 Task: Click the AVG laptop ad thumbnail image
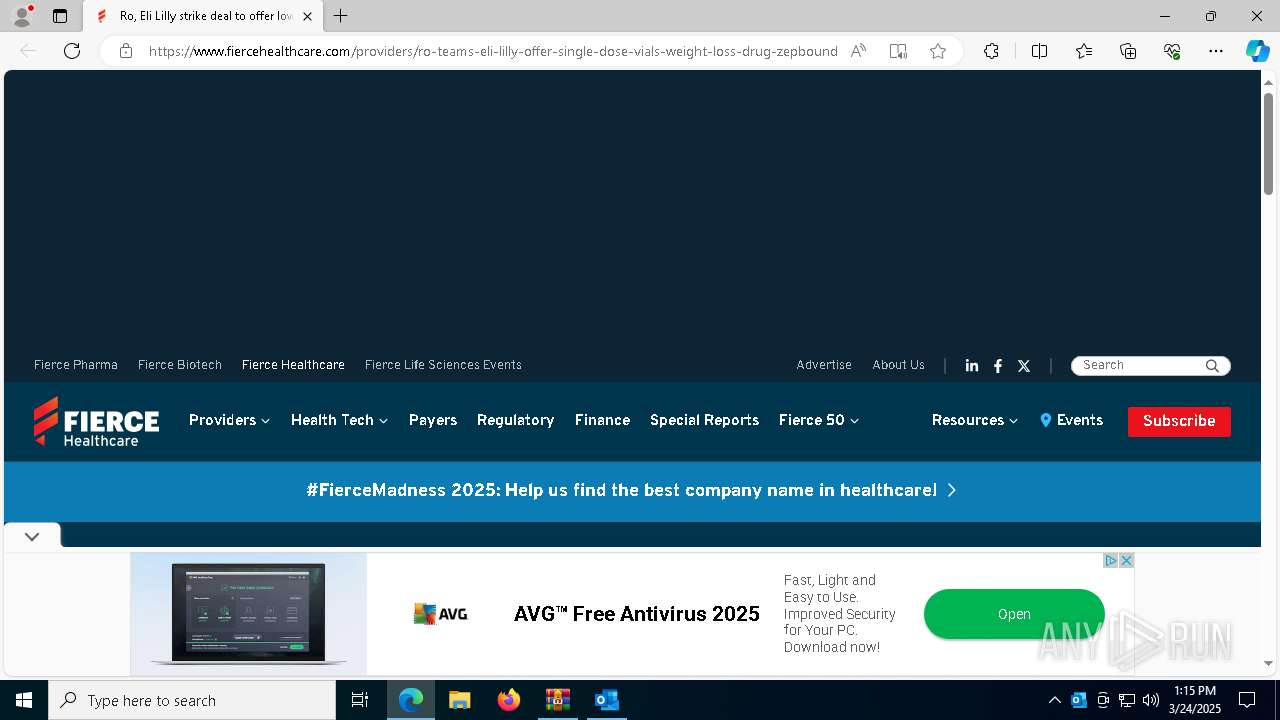[249, 614]
